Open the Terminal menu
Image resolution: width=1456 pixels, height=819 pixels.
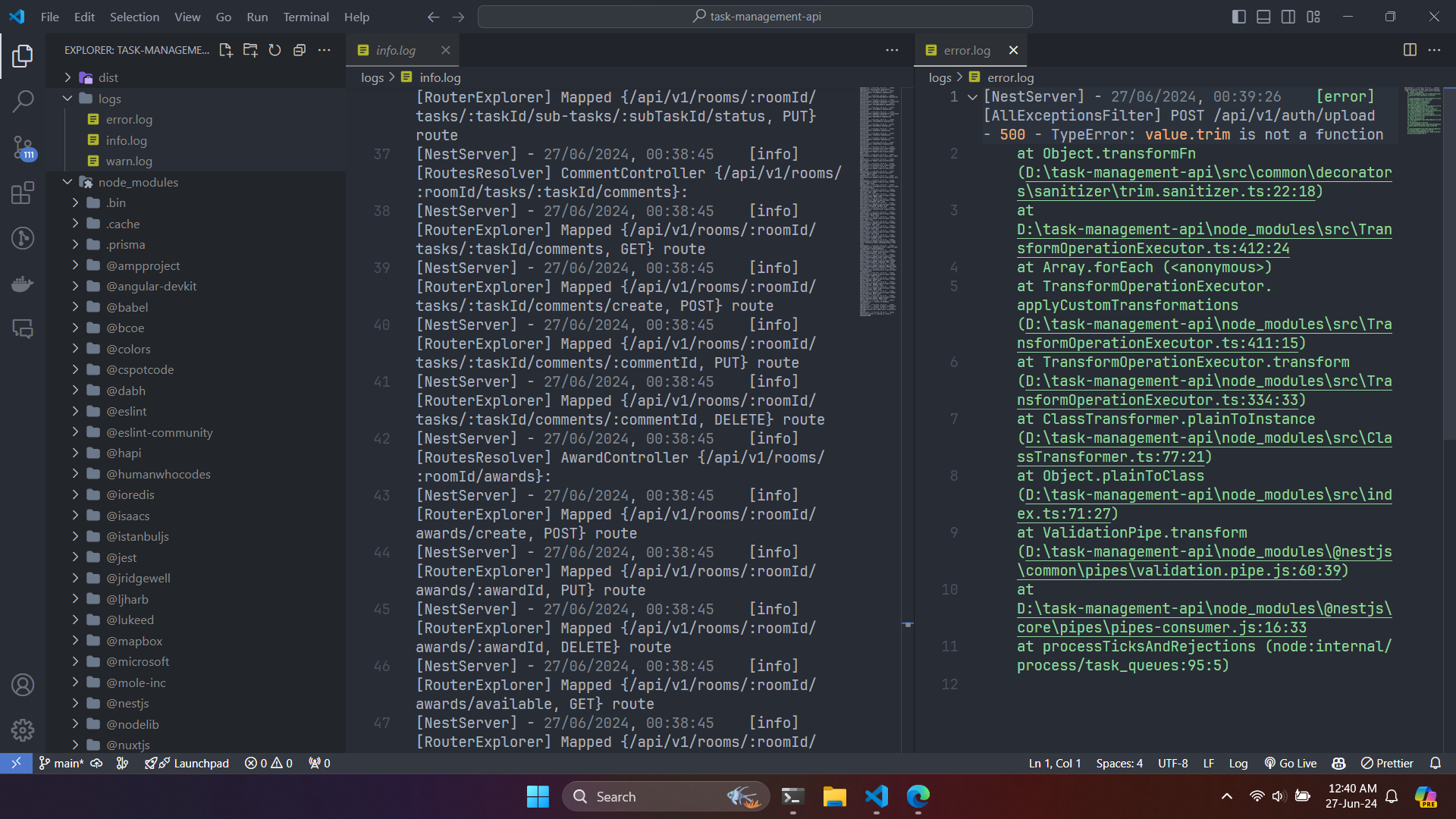(x=306, y=17)
